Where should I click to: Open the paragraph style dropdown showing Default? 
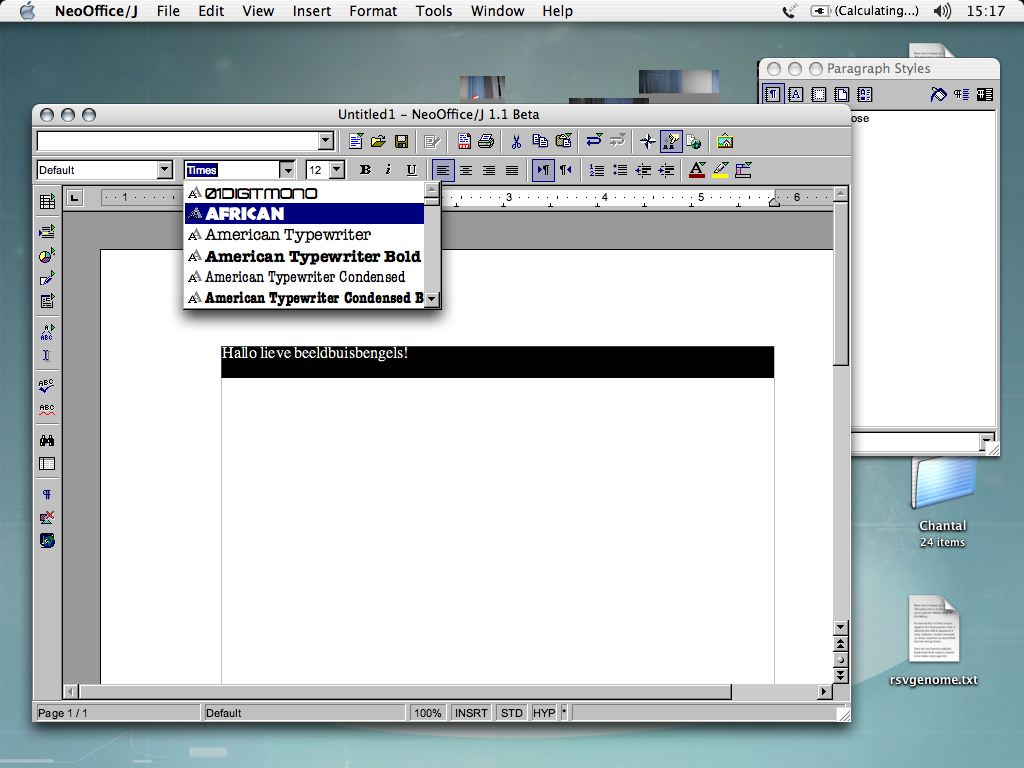coord(165,170)
